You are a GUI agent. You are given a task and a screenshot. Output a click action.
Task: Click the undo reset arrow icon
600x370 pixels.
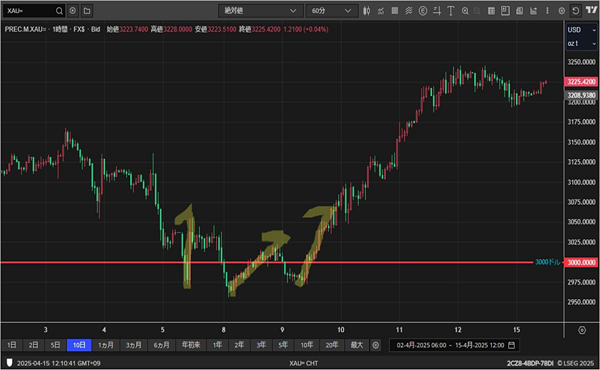click(x=576, y=11)
